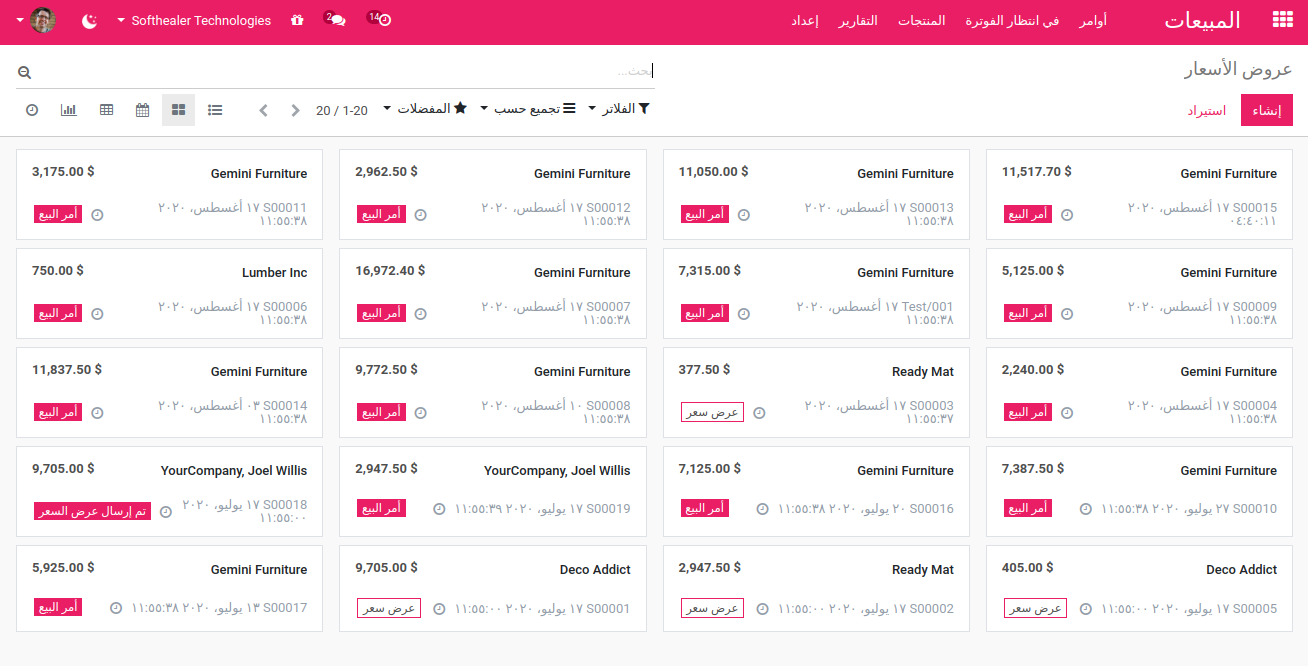1308x666 pixels.
Task: Click إنشاء create button
Action: point(1267,110)
